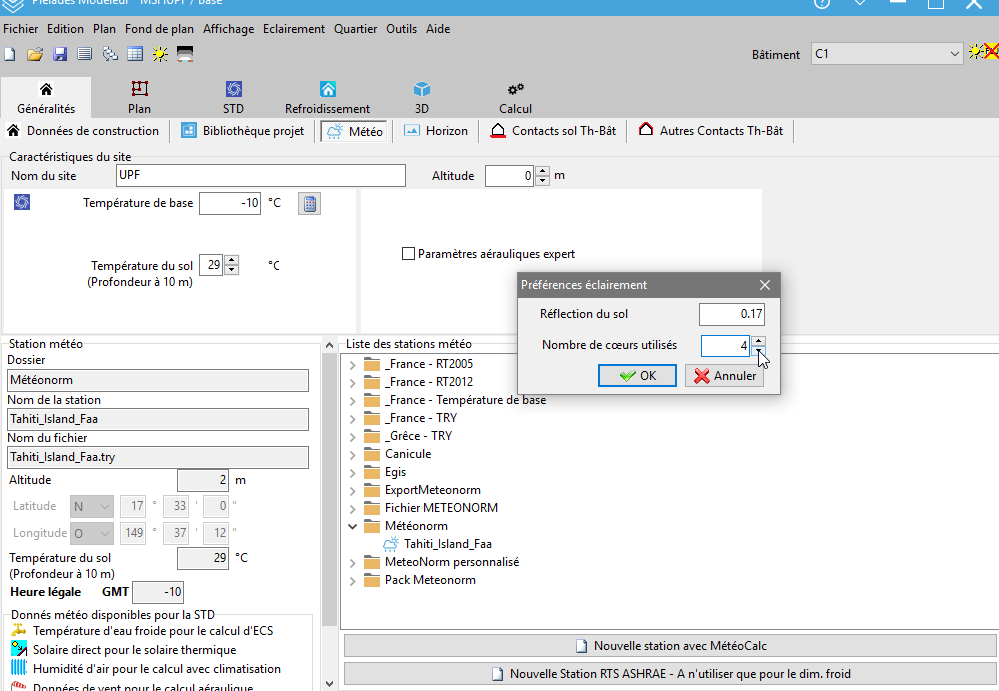
Task: Open Contacts sol Th-Bât section
Action: [553, 131]
